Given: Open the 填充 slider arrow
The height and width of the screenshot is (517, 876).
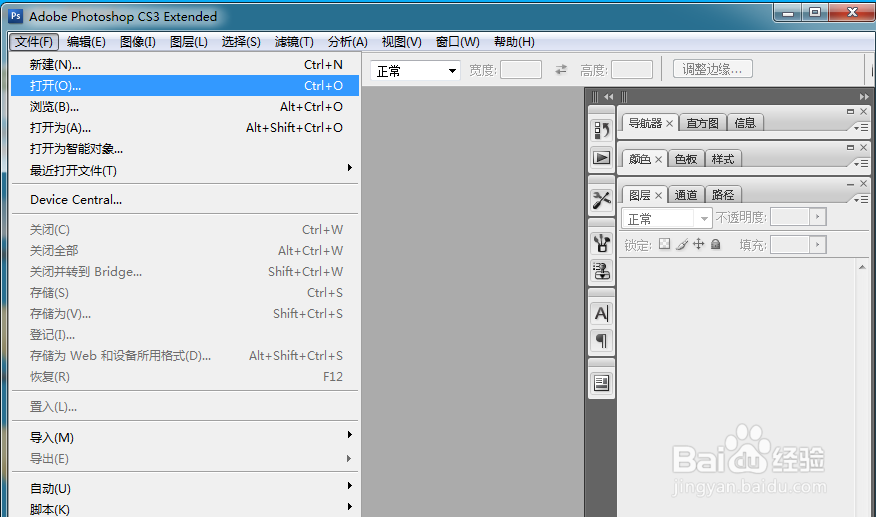Looking at the screenshot, I should [817, 244].
